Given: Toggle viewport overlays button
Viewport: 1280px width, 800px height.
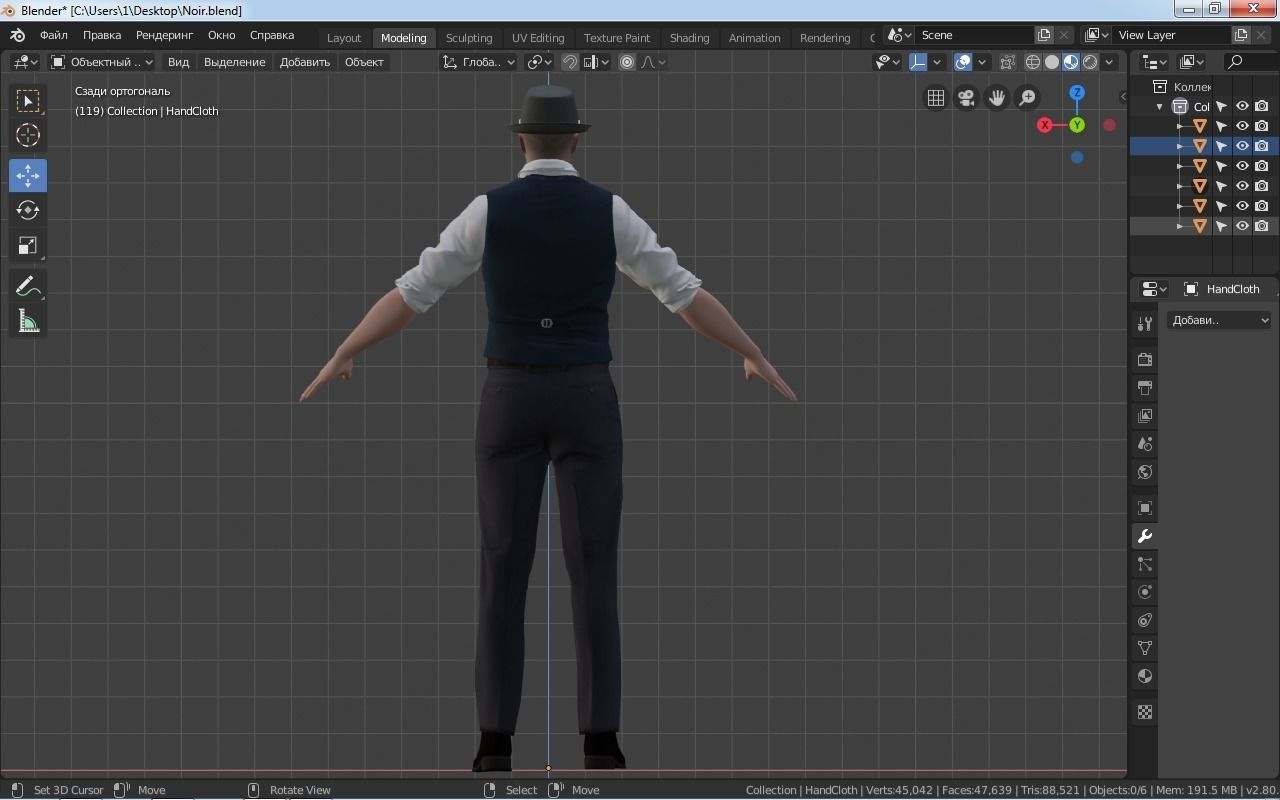Looking at the screenshot, I should [x=963, y=62].
